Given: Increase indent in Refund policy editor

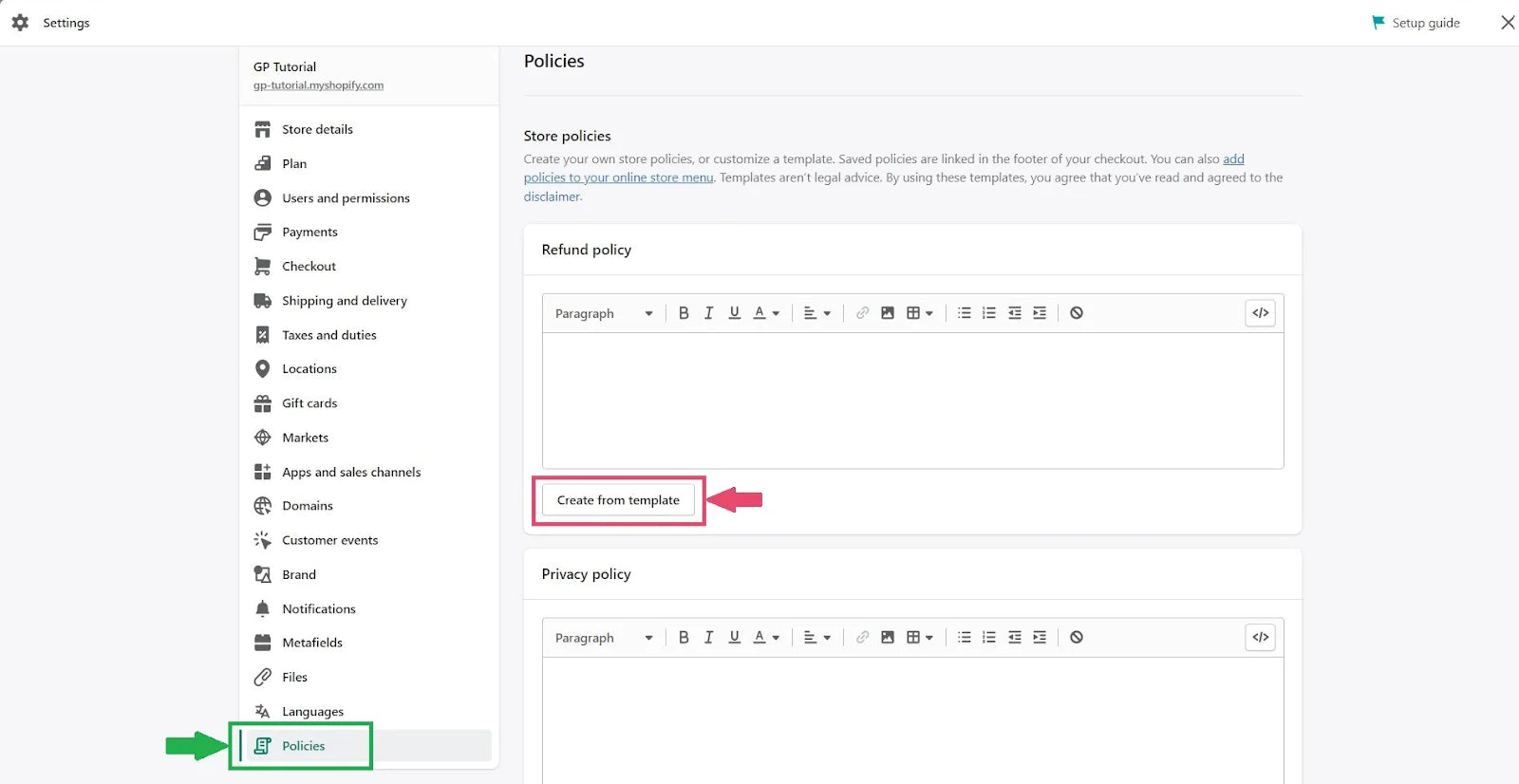Looking at the screenshot, I should (x=1040, y=313).
